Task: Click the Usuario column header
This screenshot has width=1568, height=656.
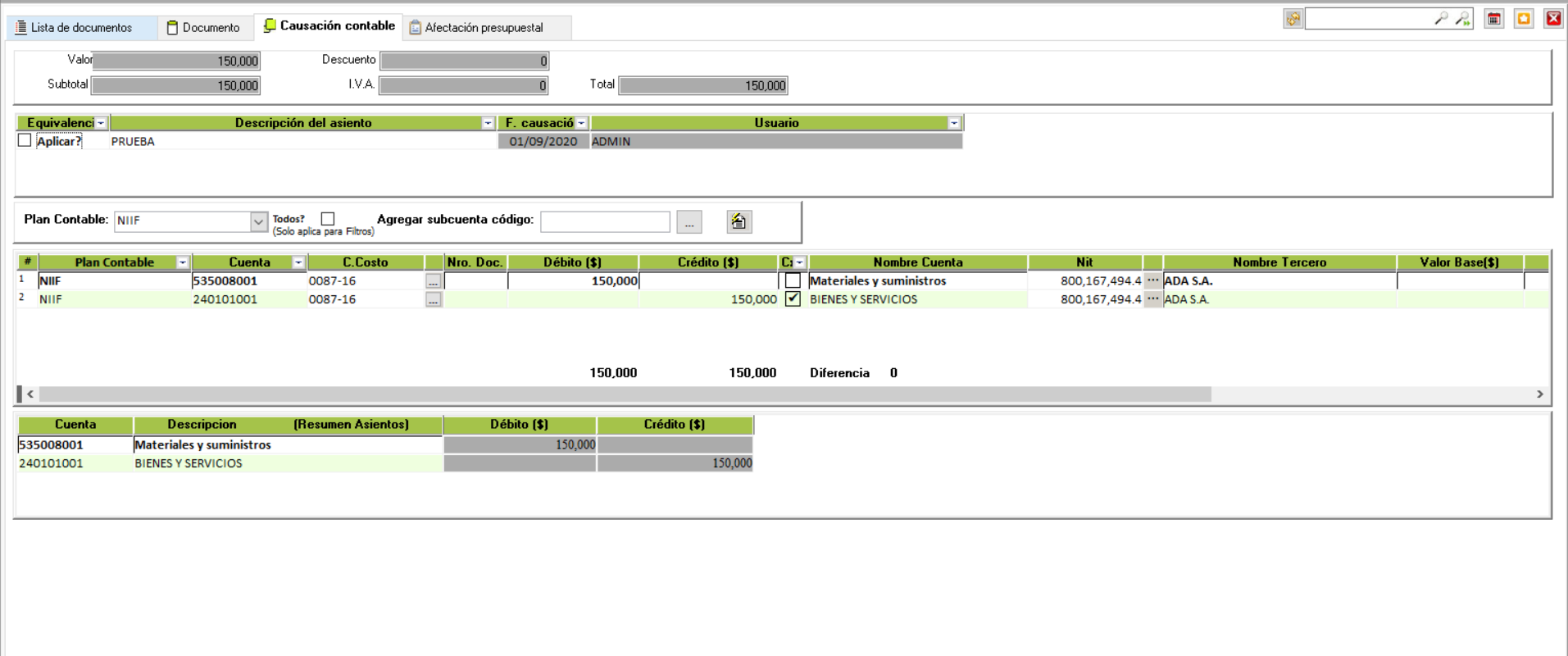Action: tap(775, 123)
